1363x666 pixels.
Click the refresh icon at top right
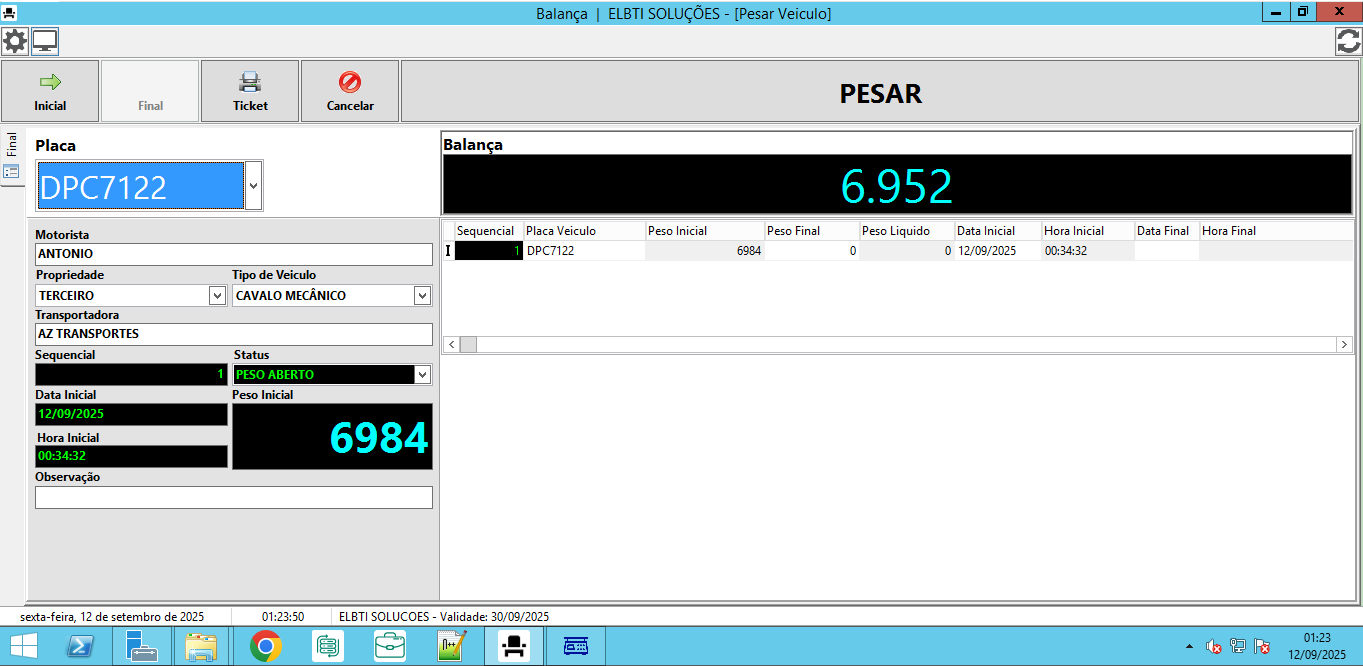pyautogui.click(x=1348, y=41)
